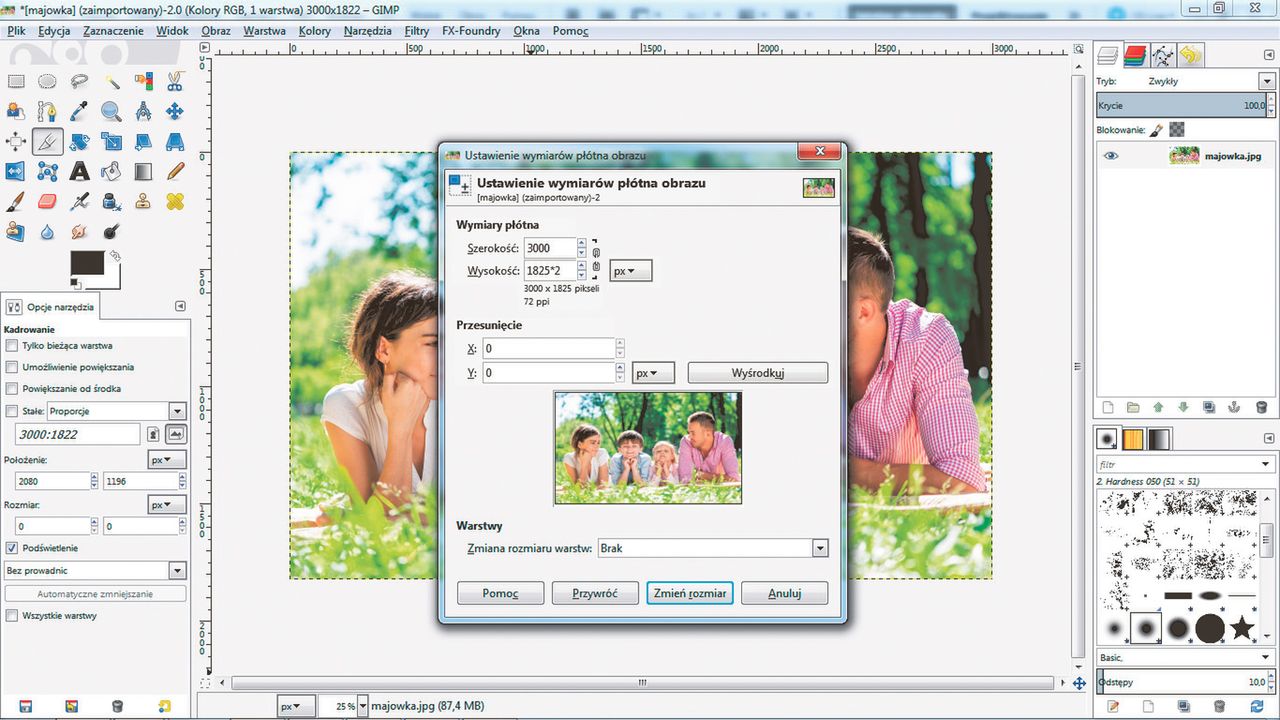
Task: Click the delete layer trash icon
Action: pyautogui.click(x=1261, y=407)
